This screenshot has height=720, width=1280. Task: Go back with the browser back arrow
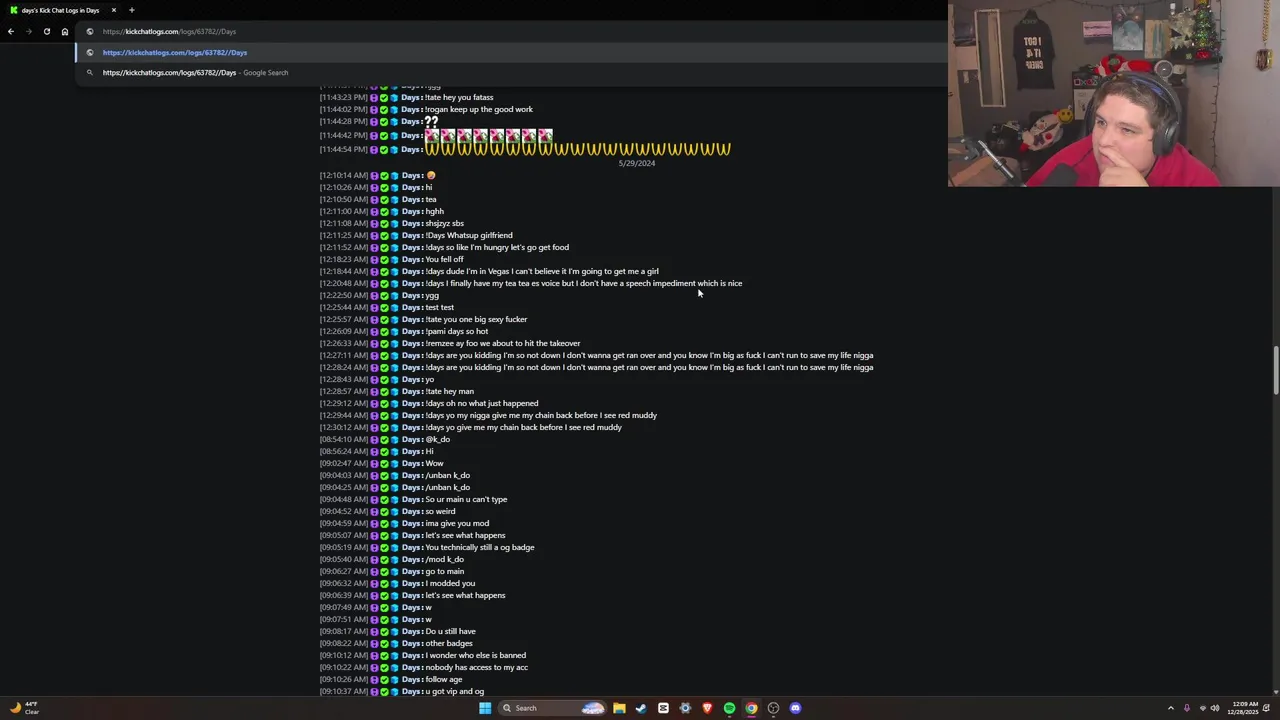11,31
